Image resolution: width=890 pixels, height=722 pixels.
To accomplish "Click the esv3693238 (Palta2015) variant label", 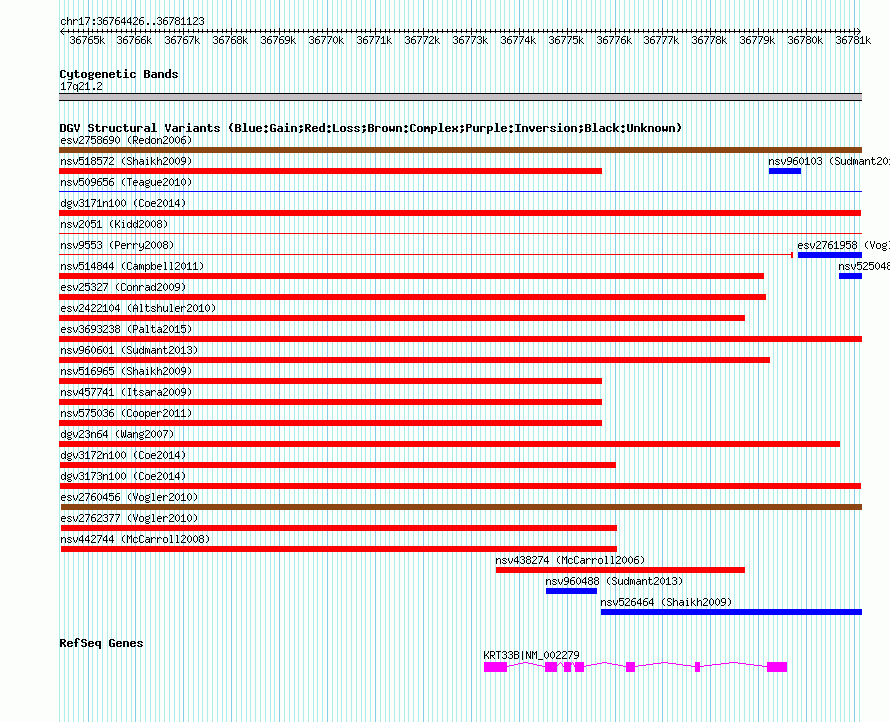I will (x=125, y=329).
